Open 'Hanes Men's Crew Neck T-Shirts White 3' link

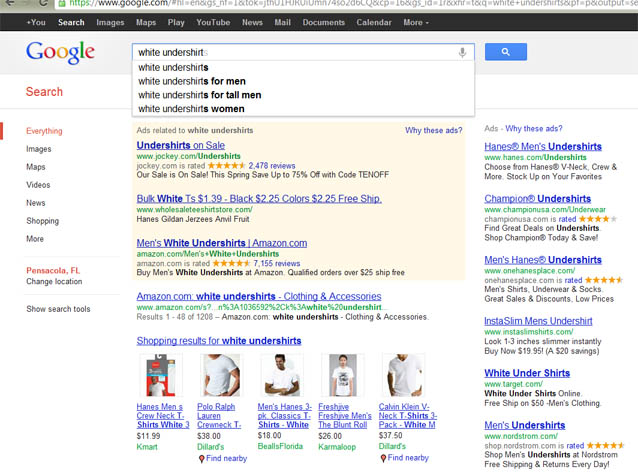pyautogui.click(x=163, y=416)
